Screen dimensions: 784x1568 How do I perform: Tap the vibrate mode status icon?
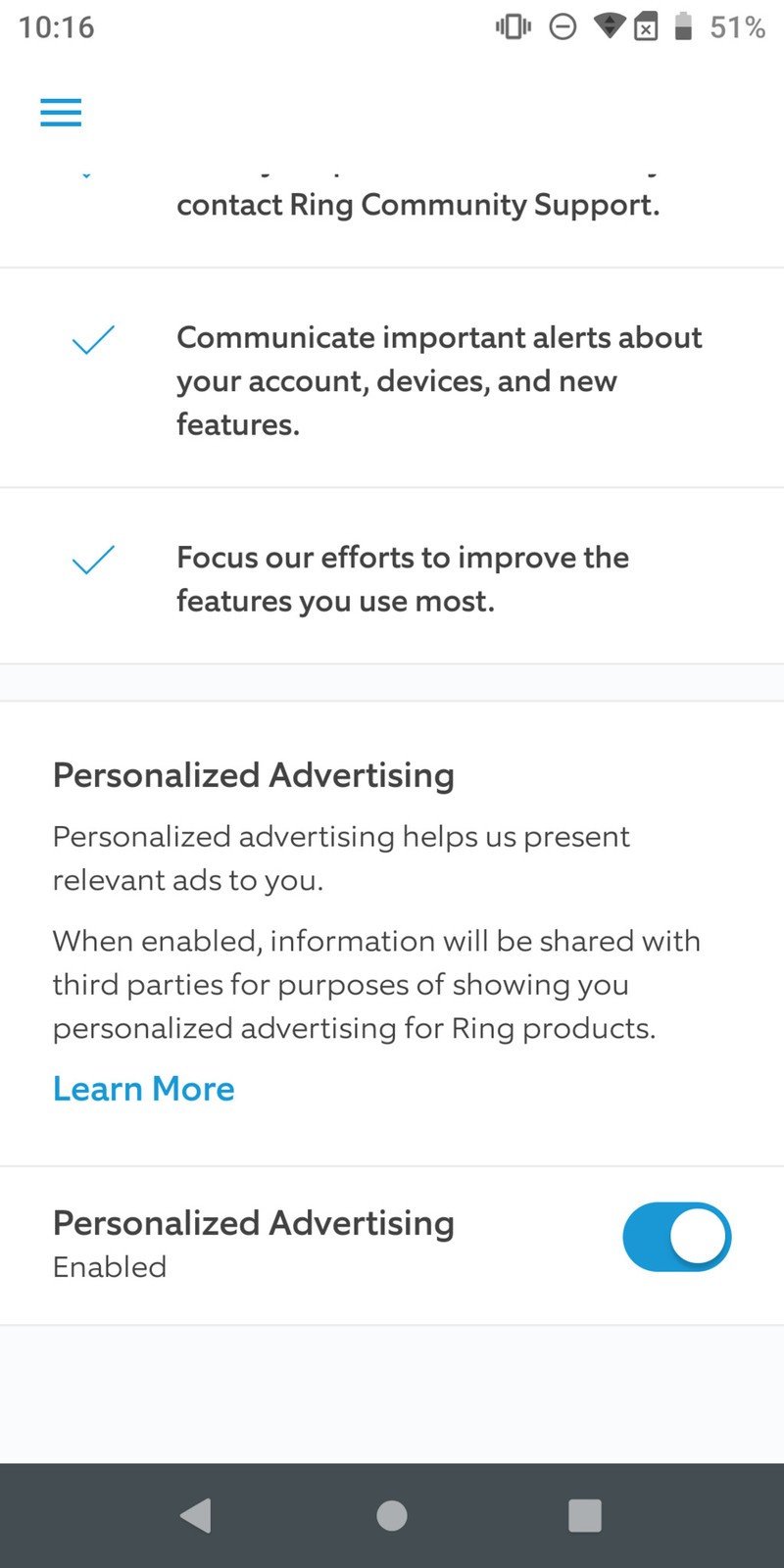[514, 26]
